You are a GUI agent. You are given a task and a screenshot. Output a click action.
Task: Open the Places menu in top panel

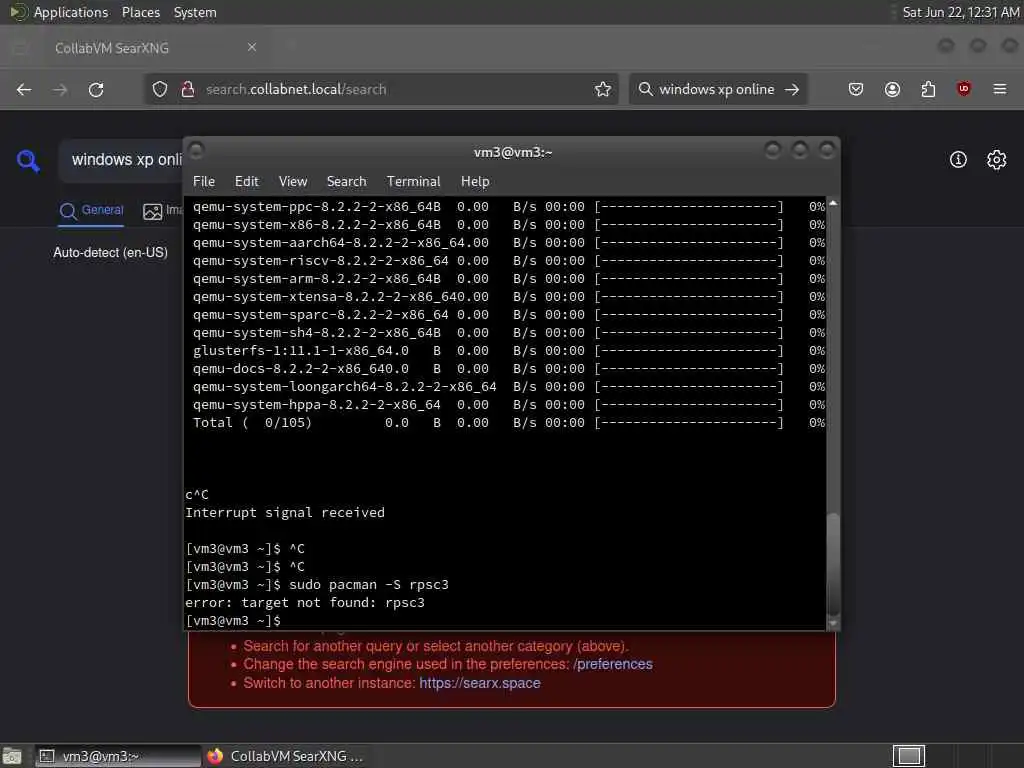tap(140, 12)
